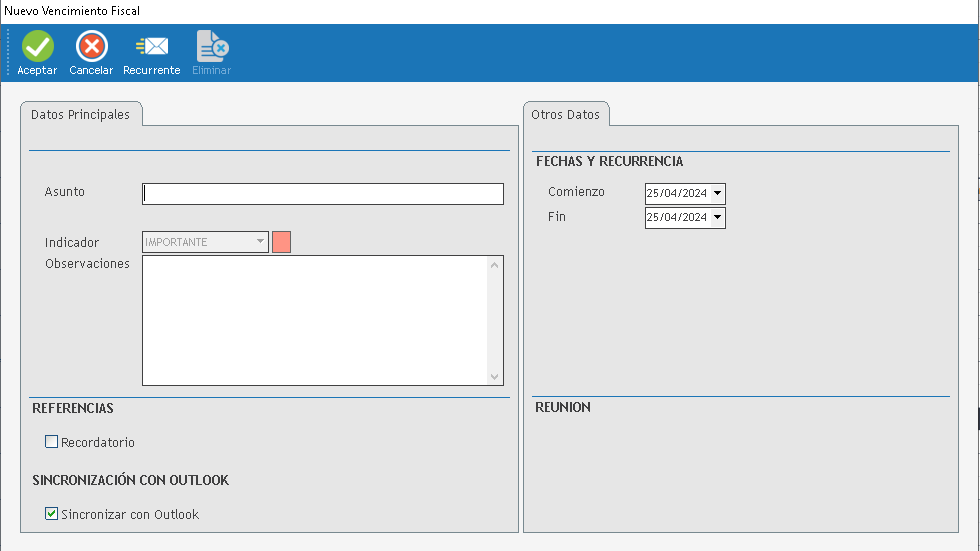The height and width of the screenshot is (551, 980).
Task: Select the Otros Datos tab
Action: point(566,115)
